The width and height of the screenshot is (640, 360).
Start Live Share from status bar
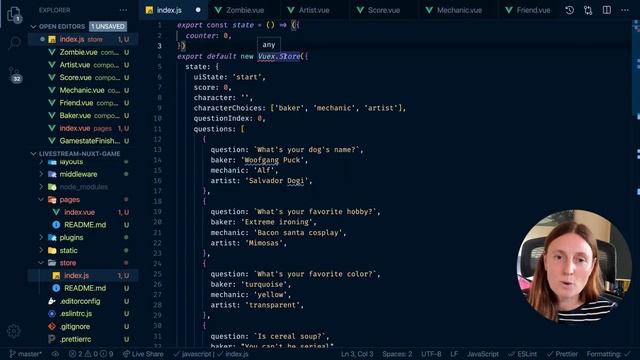143,354
